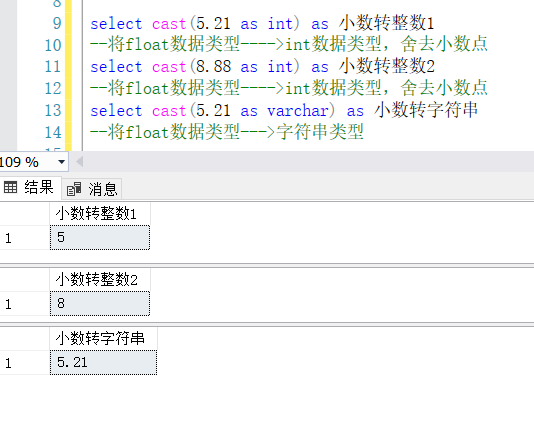This screenshot has width=534, height=421.
Task: Click line number 12 in editor gutter
Action: click(53, 89)
